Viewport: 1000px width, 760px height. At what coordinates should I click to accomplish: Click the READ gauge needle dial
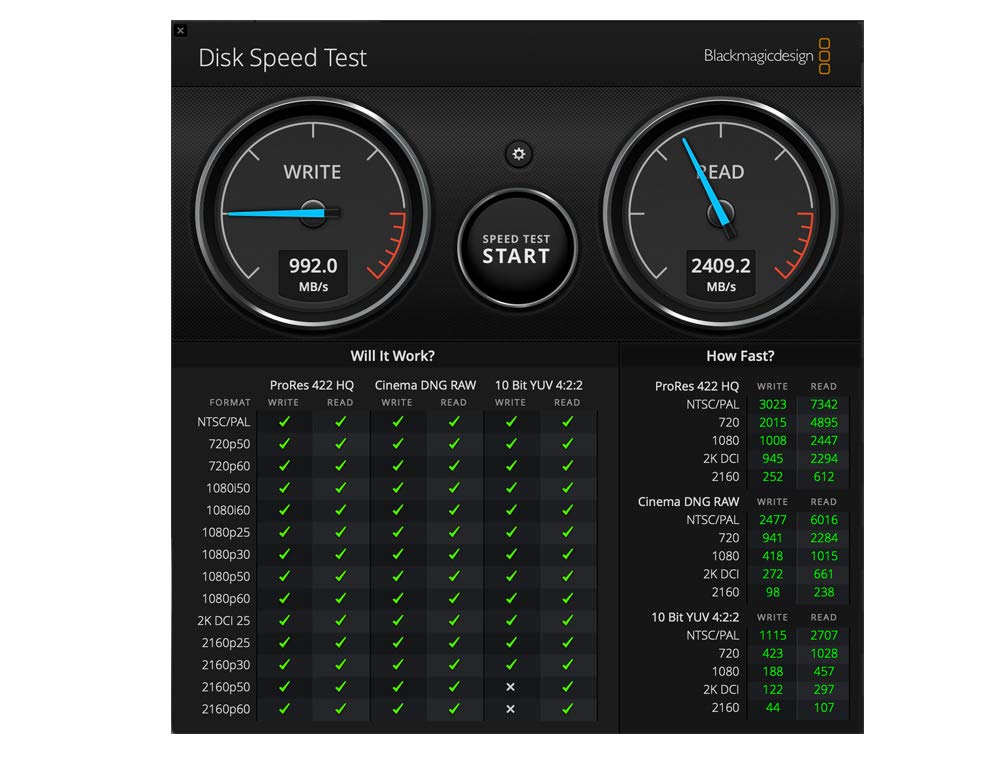pos(721,214)
